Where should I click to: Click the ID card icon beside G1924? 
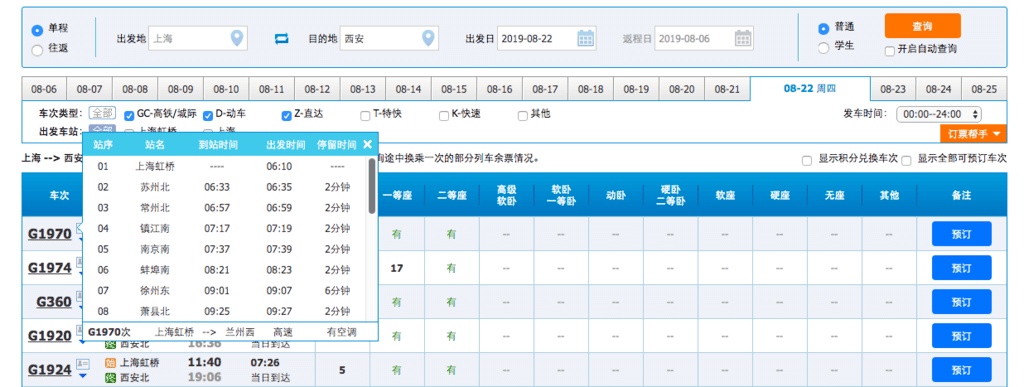coord(83,363)
